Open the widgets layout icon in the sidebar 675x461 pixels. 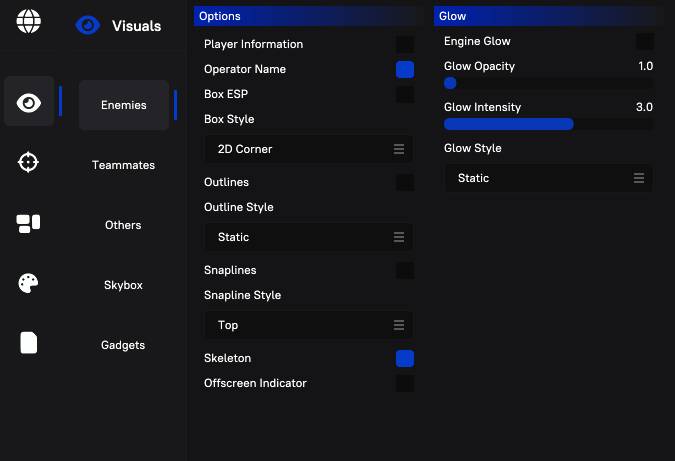[x=29, y=224]
